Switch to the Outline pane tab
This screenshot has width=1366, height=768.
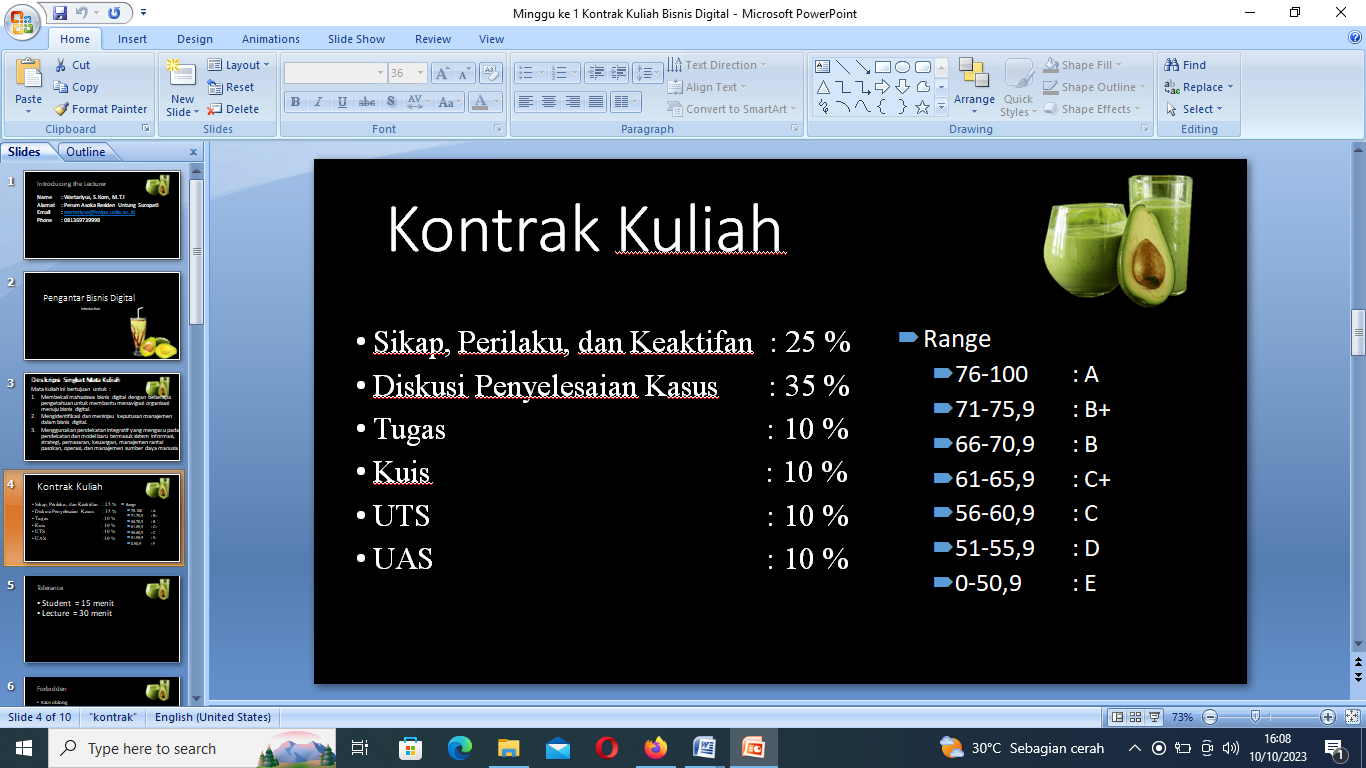coord(86,152)
